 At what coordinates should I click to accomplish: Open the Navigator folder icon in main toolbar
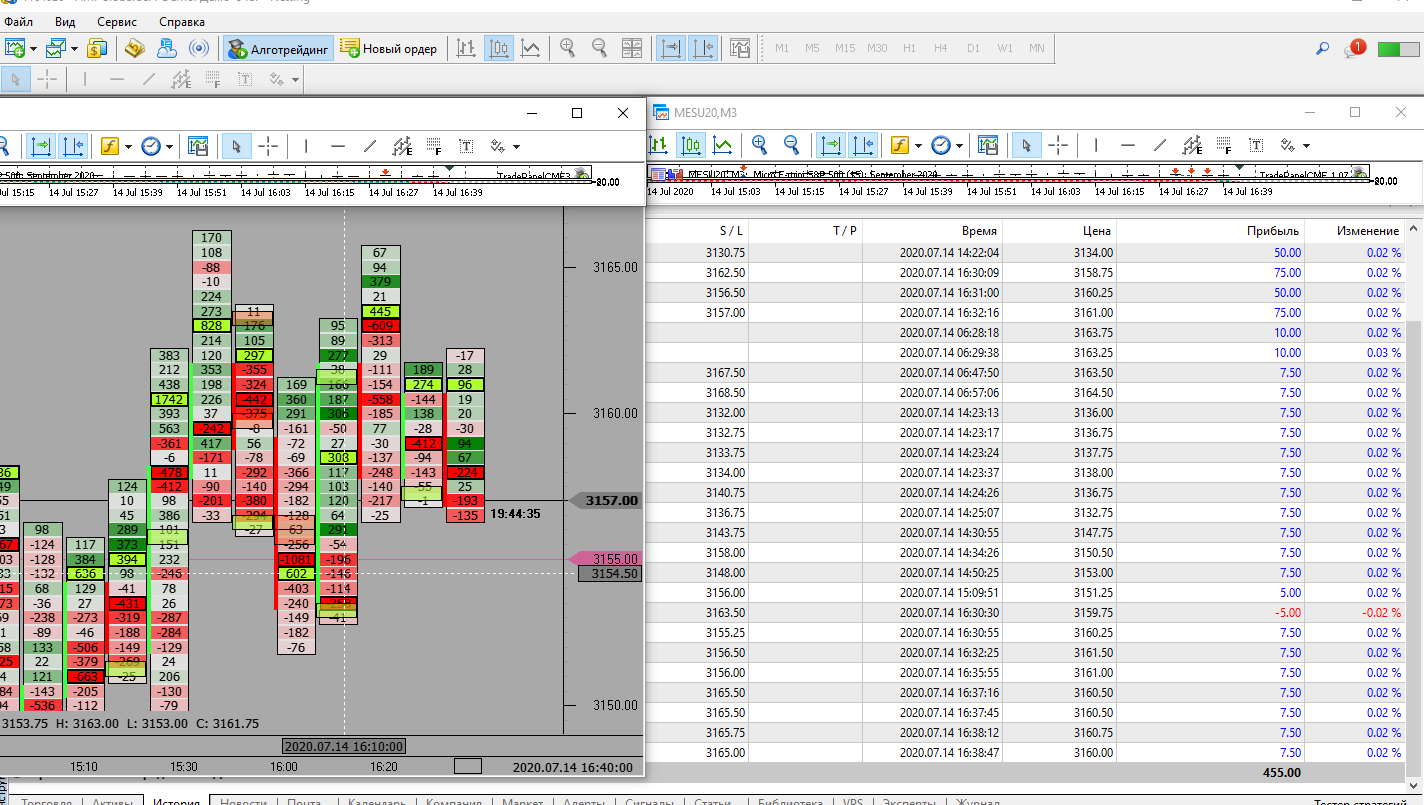tap(135, 48)
